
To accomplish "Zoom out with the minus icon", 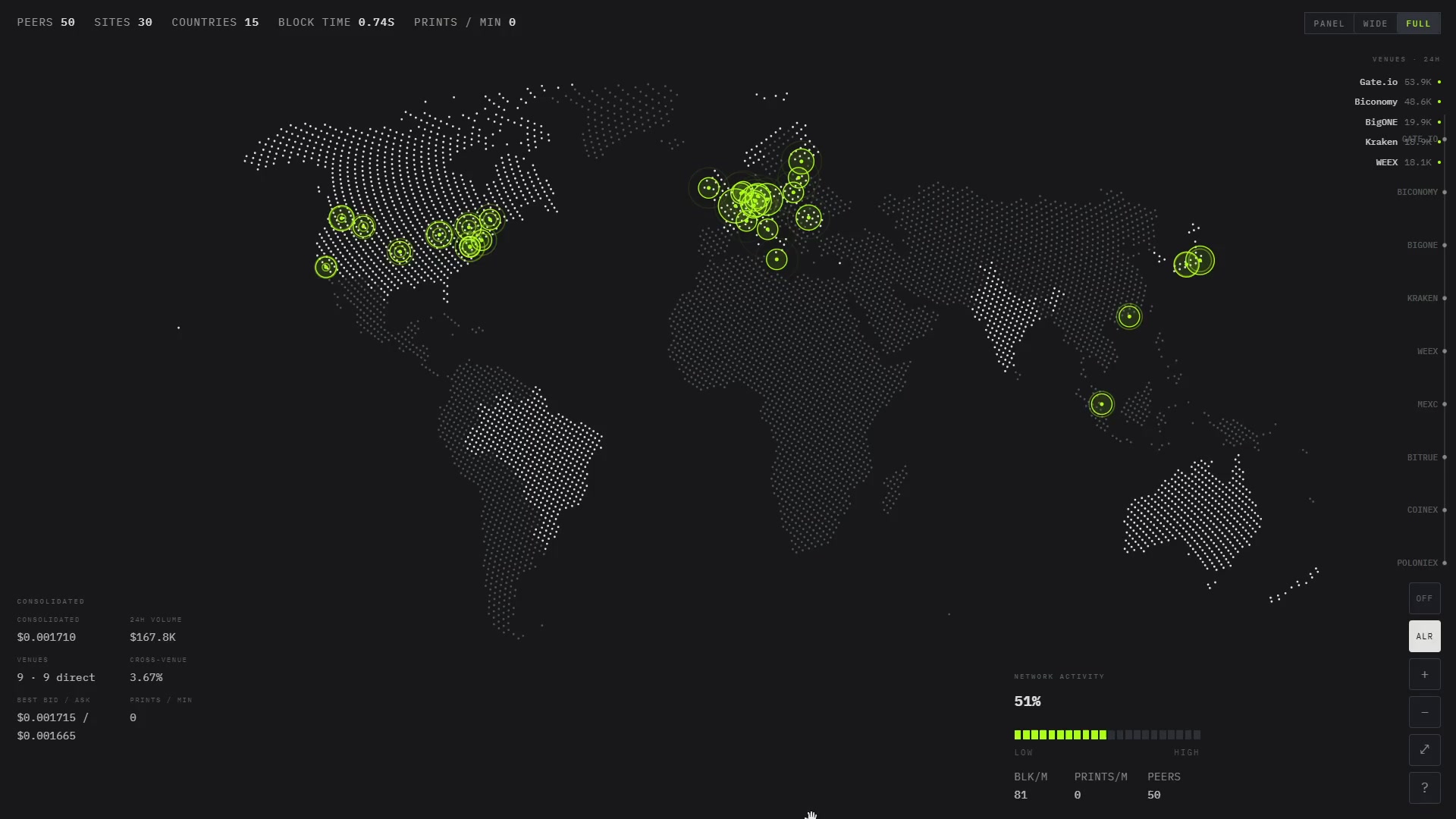I will tap(1424, 712).
